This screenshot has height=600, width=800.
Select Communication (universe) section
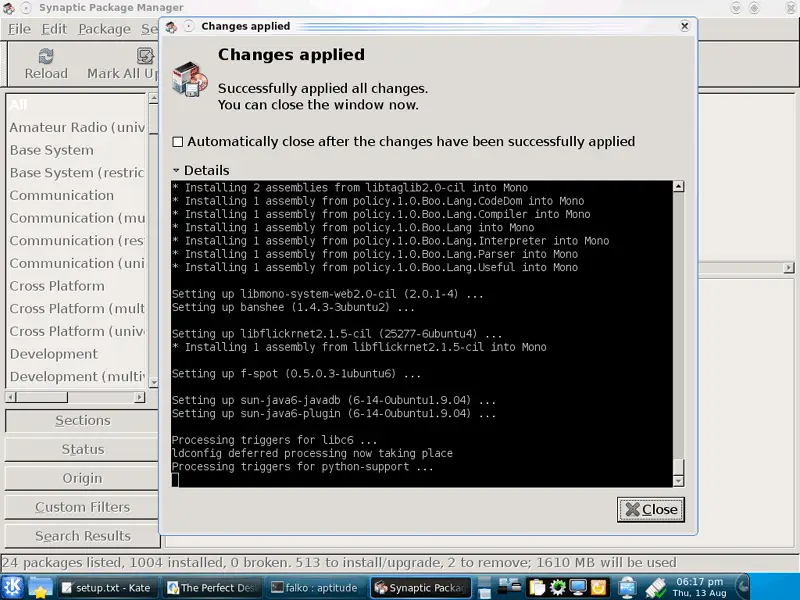click(77, 263)
